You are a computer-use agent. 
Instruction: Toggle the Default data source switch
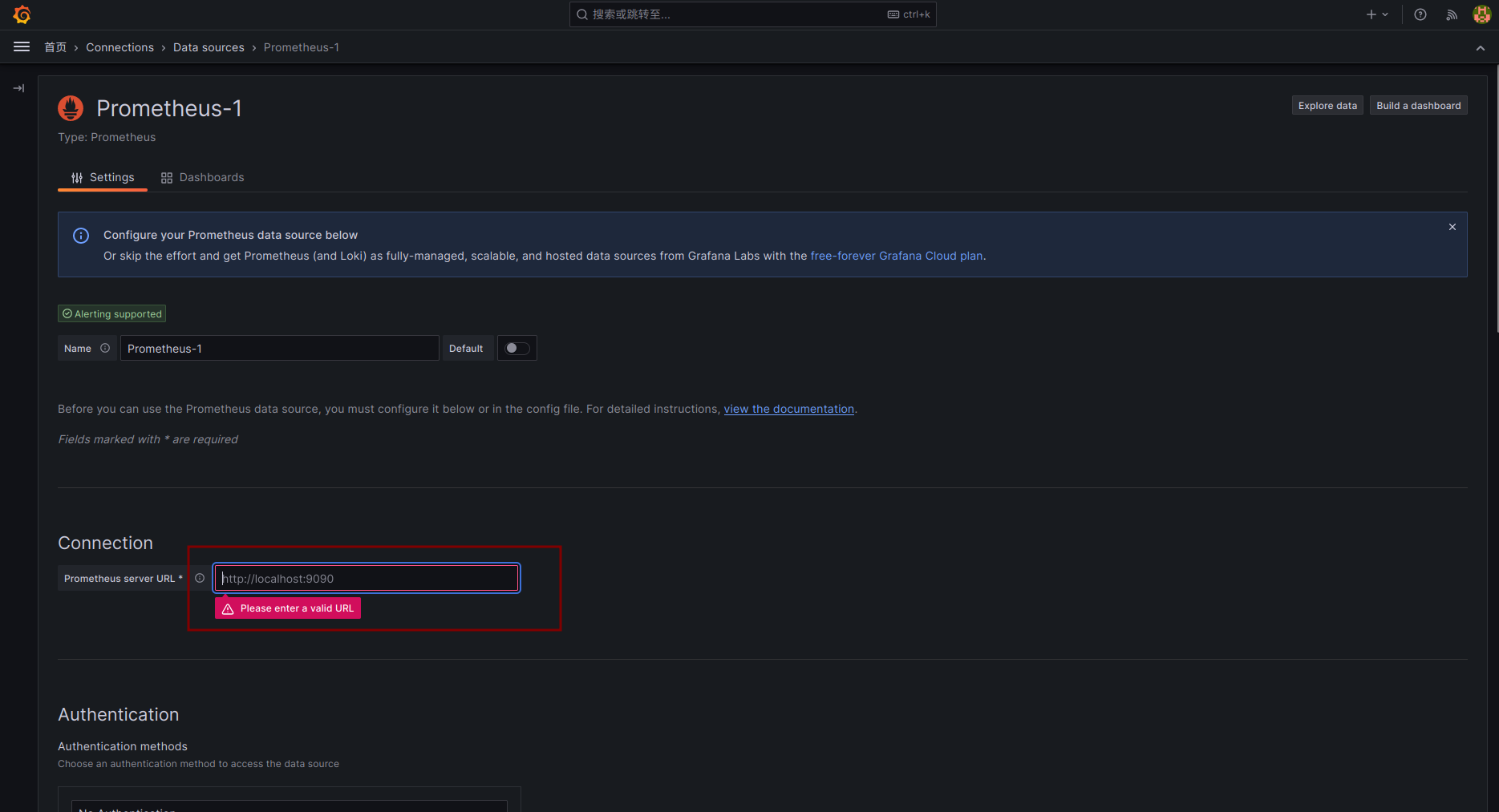click(517, 348)
